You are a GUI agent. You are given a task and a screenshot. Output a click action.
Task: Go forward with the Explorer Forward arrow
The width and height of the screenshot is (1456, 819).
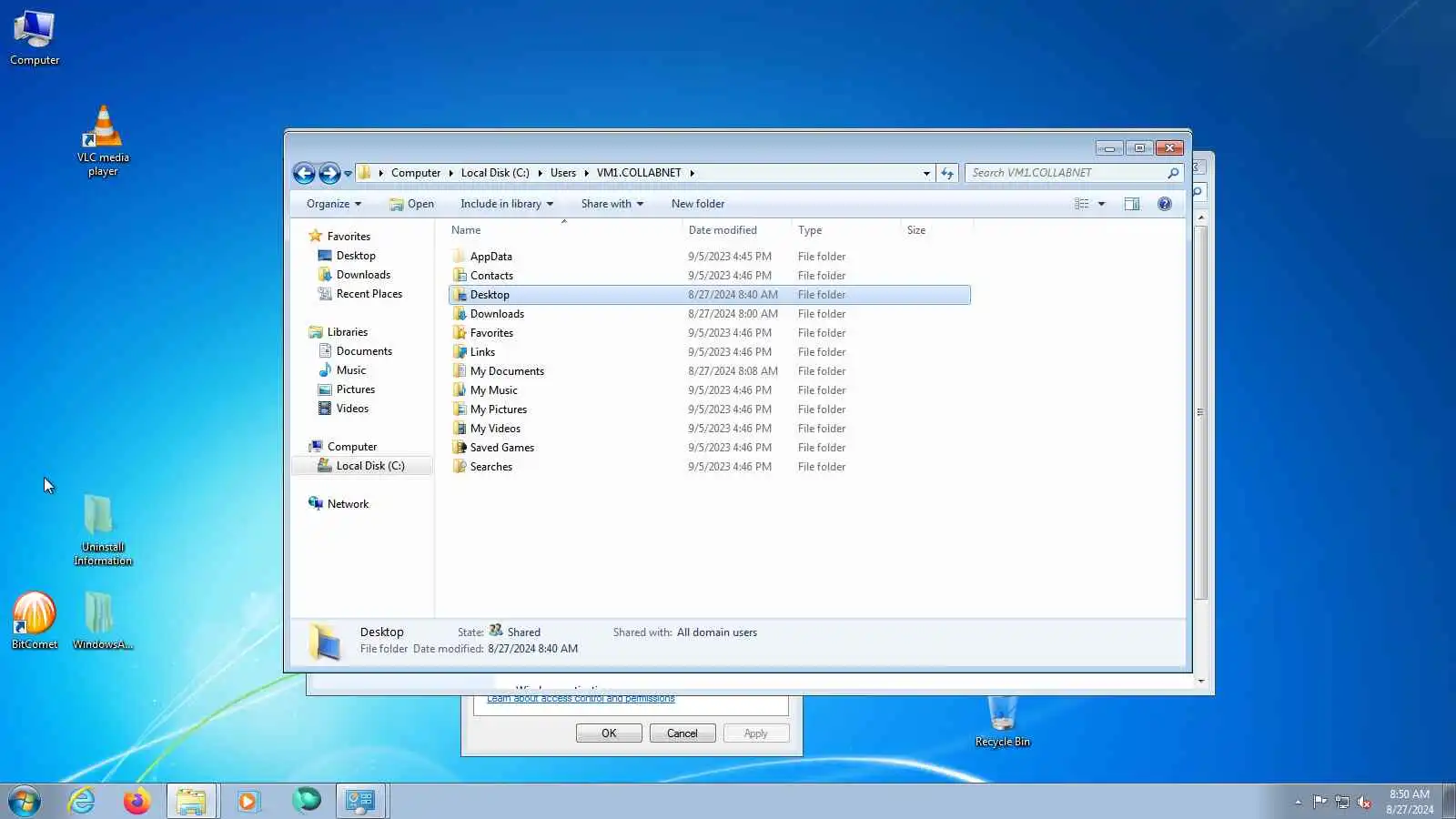(329, 173)
